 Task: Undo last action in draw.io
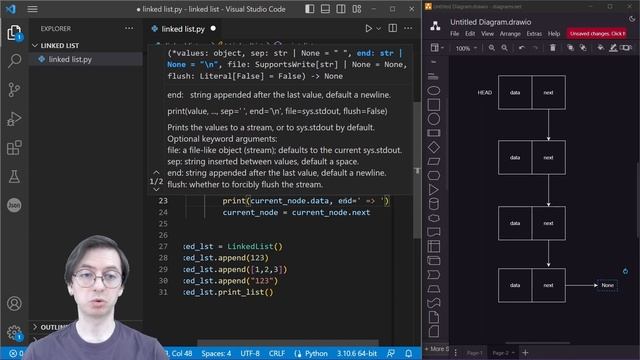click(522, 48)
